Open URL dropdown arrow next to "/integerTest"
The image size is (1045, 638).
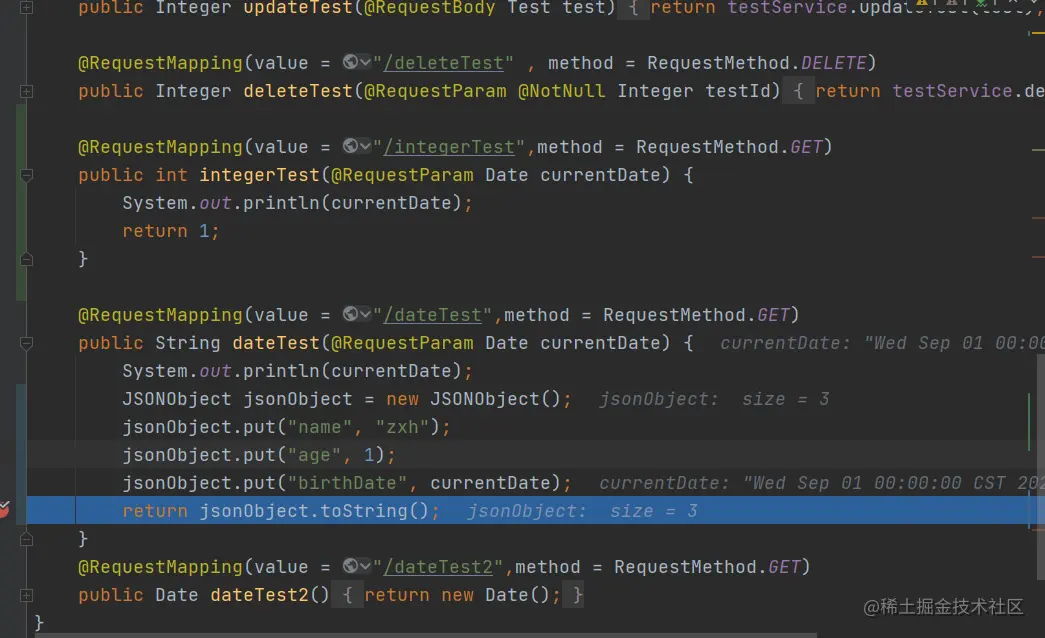pyautogui.click(x=365, y=147)
